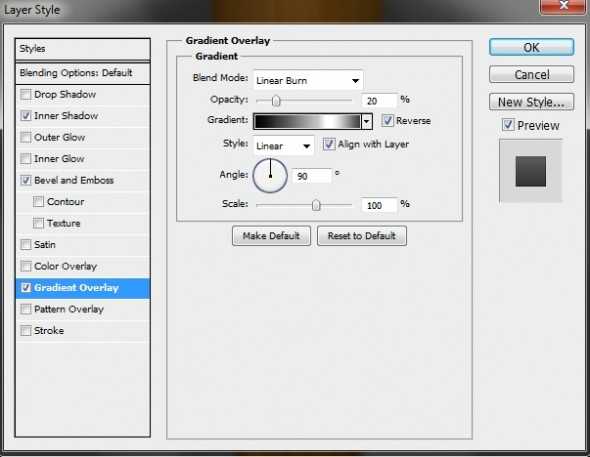This screenshot has width=590, height=457.
Task: Click the Opacity slider handle
Action: click(x=276, y=100)
